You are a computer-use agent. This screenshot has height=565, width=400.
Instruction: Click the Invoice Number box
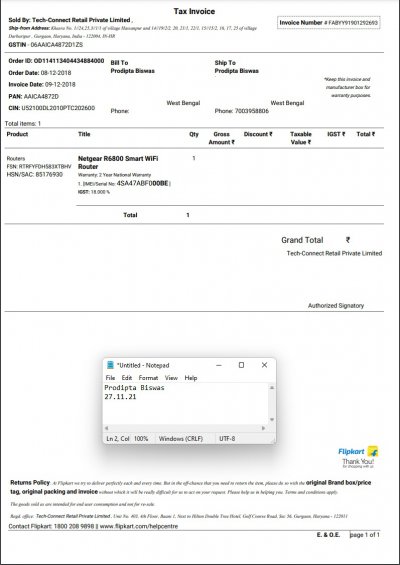[329, 22]
